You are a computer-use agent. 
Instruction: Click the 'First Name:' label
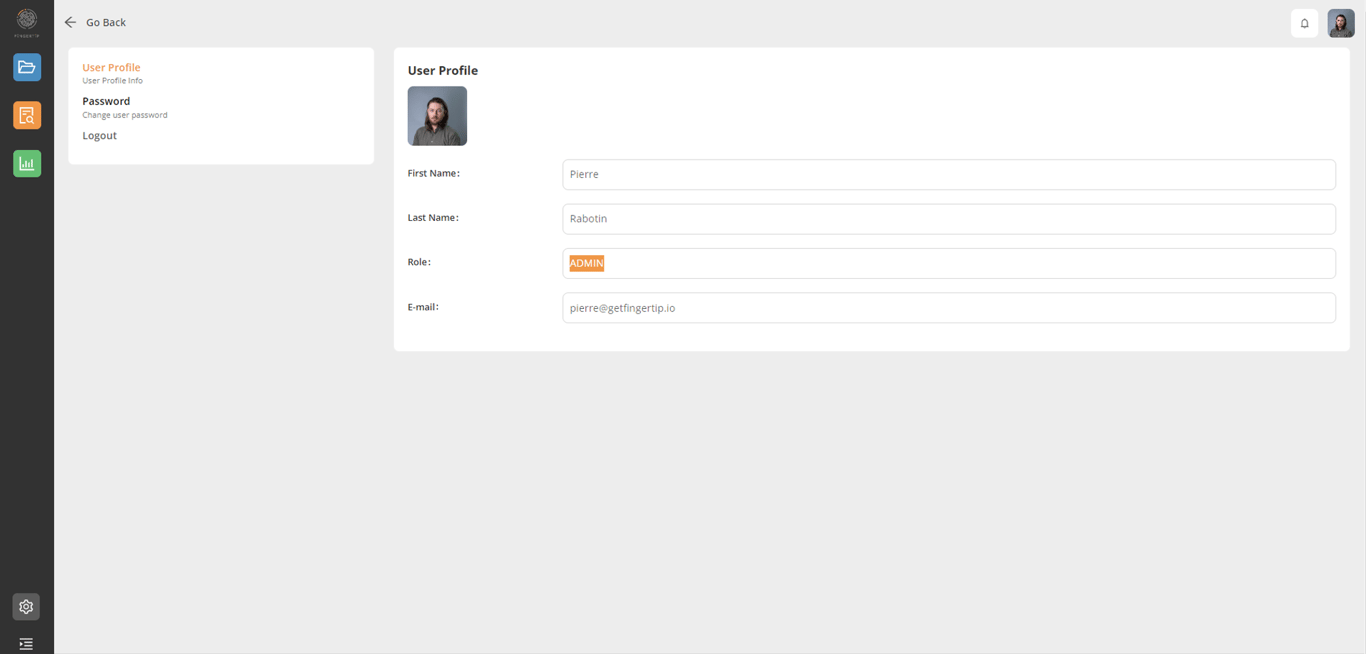434,173
